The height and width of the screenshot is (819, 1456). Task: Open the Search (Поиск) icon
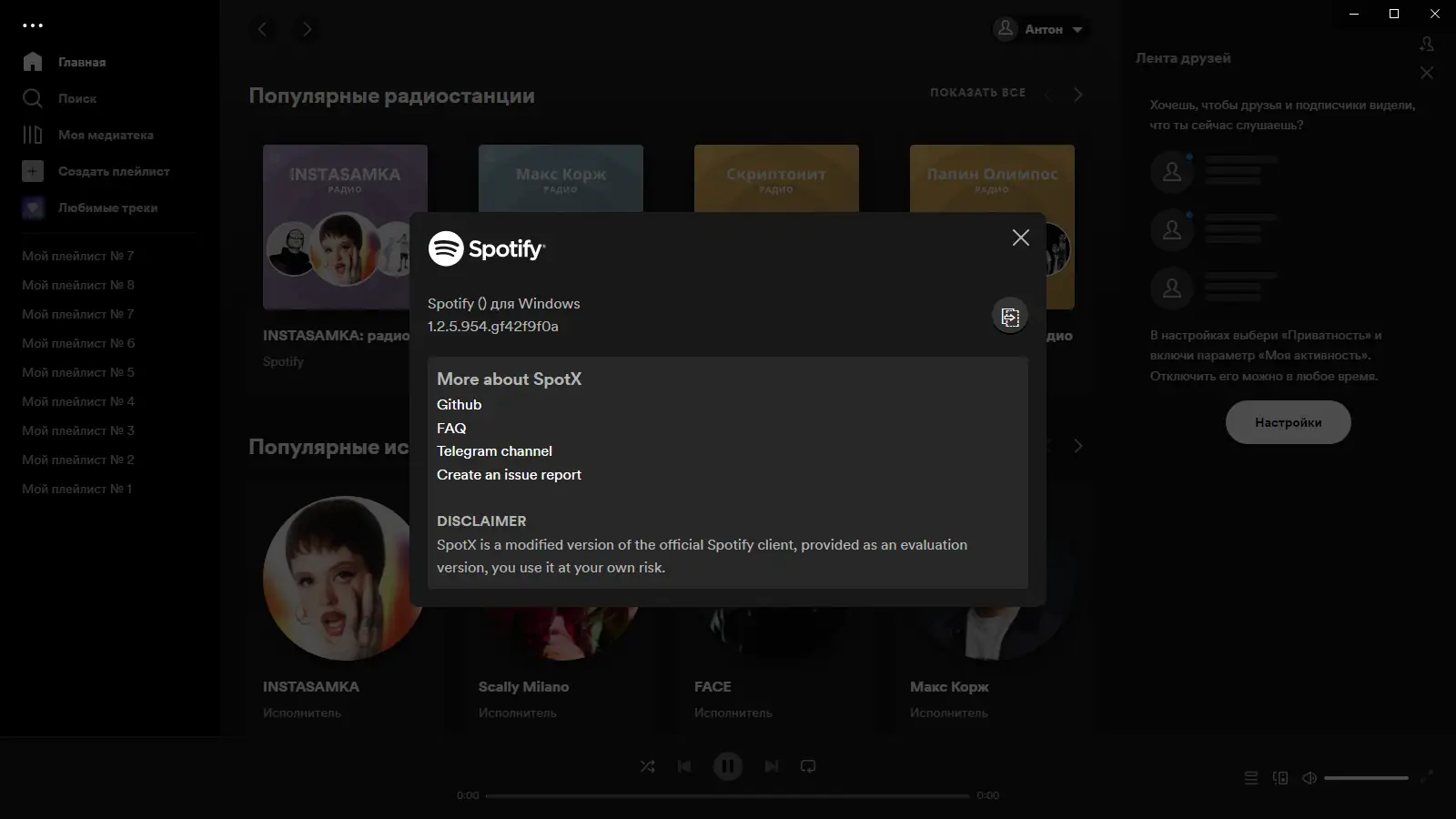click(x=33, y=98)
